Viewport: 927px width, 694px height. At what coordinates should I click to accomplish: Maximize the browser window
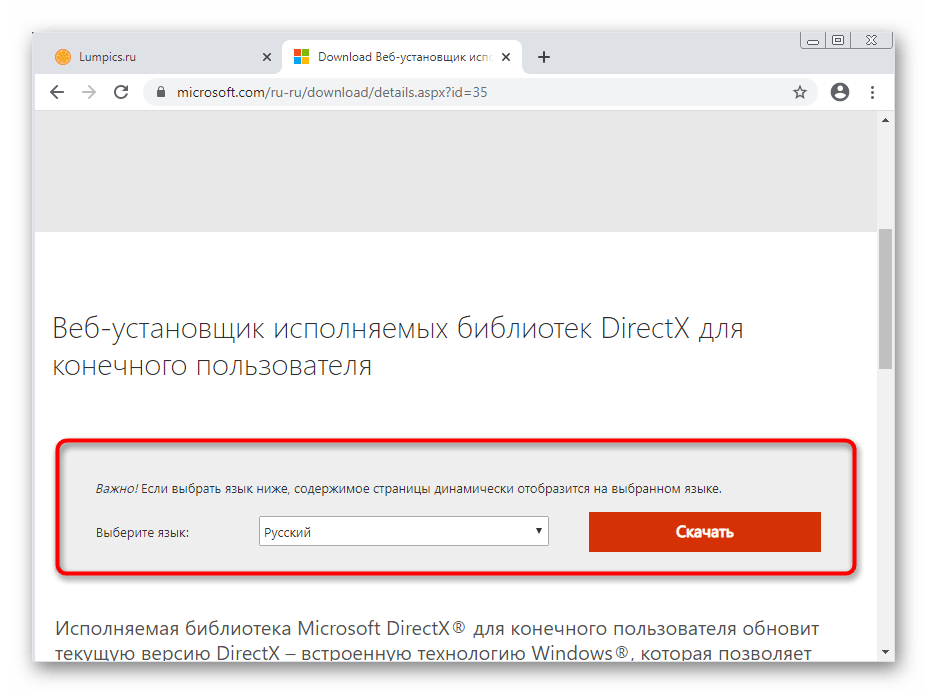click(x=838, y=40)
